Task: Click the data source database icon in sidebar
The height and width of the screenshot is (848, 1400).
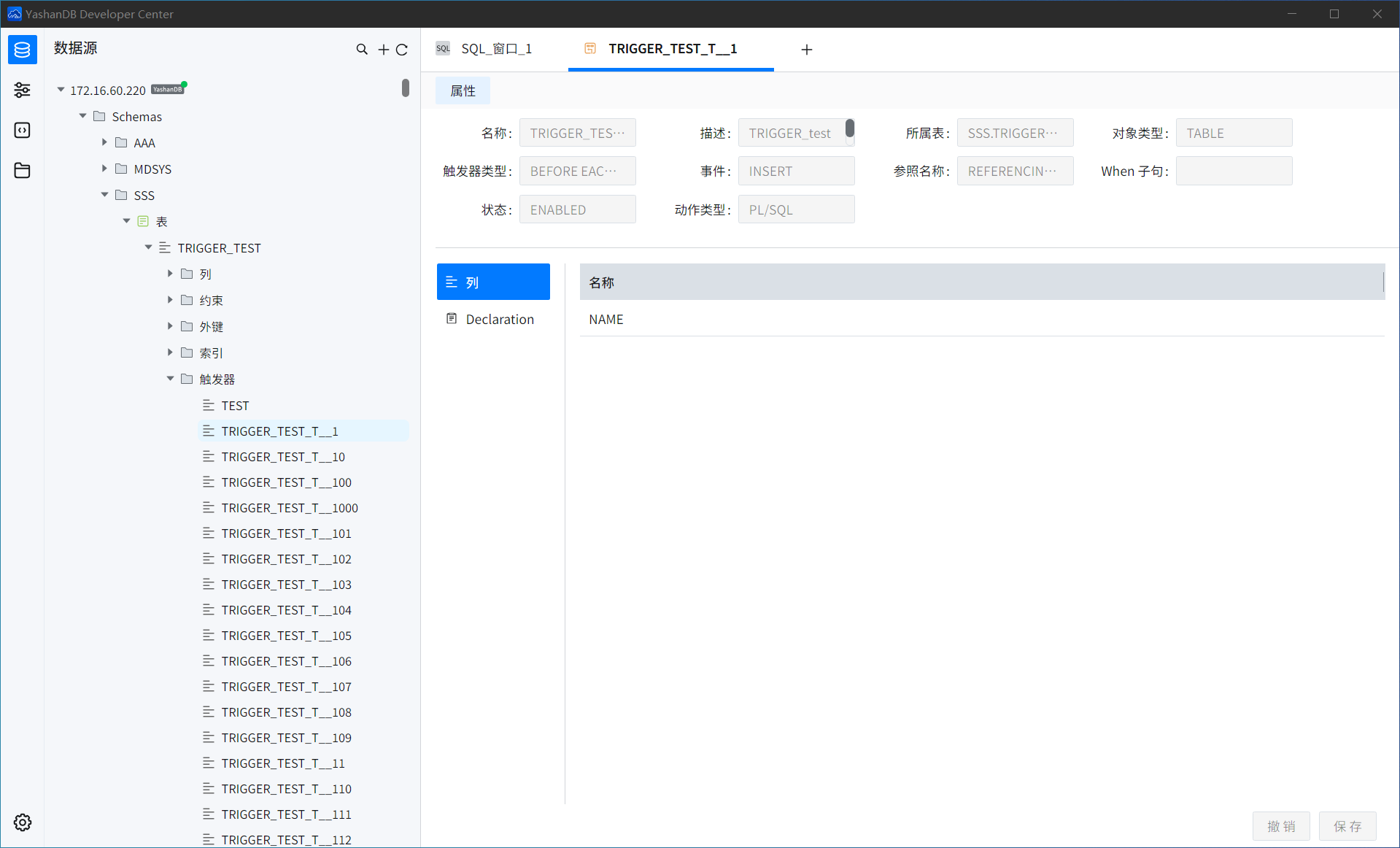Action: coord(22,50)
